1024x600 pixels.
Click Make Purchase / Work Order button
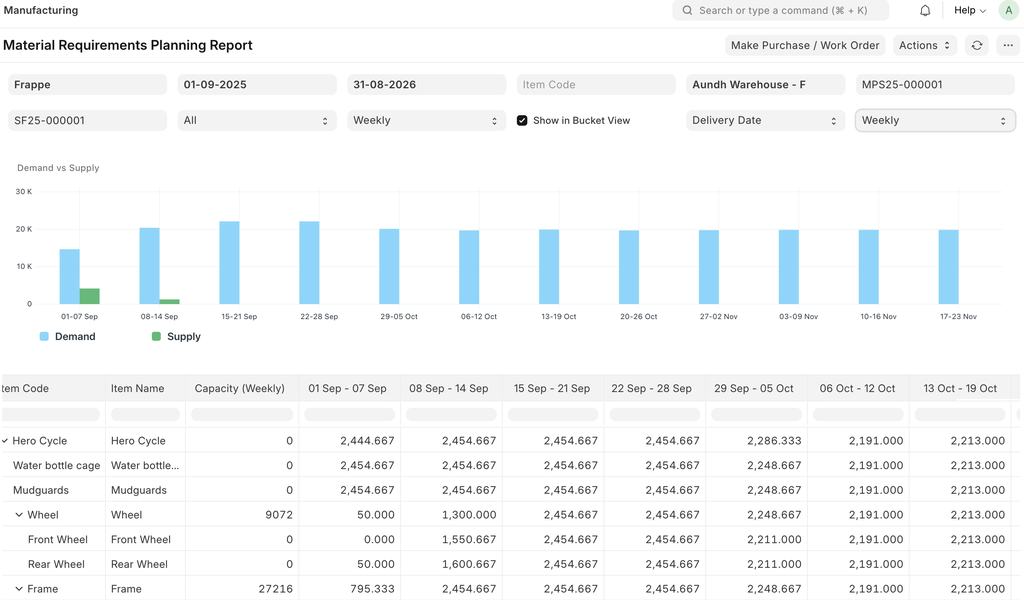coord(804,45)
